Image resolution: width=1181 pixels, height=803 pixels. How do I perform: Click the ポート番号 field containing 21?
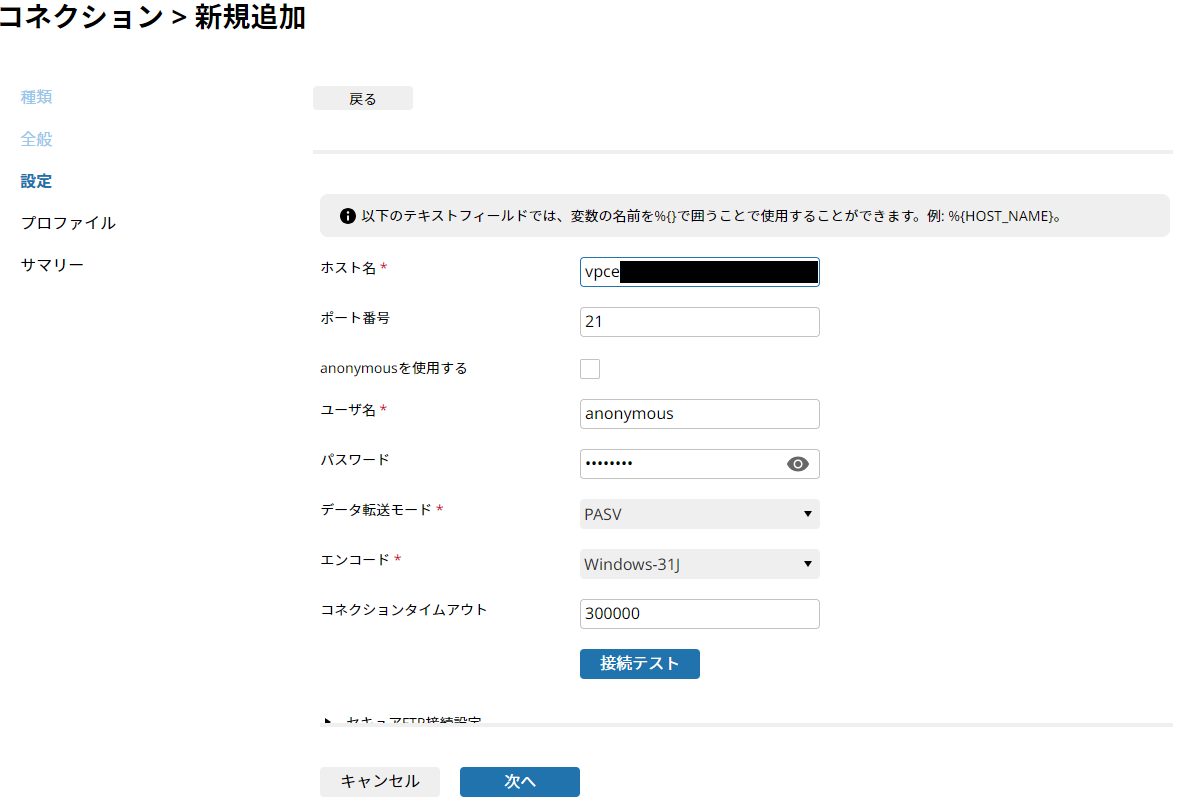[x=699, y=322]
